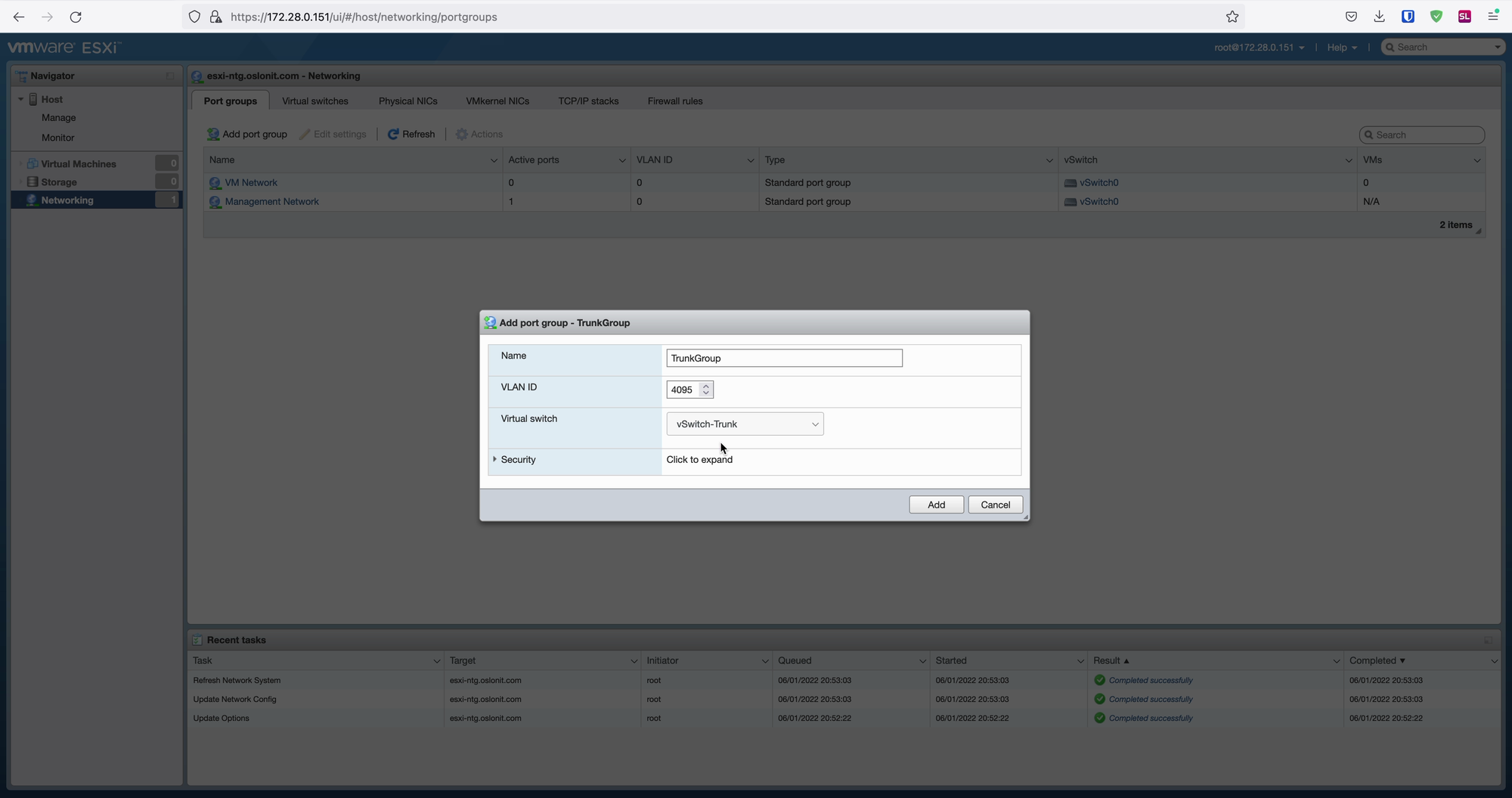This screenshot has height=798, width=1512.
Task: Open the Help dropdown menu
Action: click(1342, 48)
